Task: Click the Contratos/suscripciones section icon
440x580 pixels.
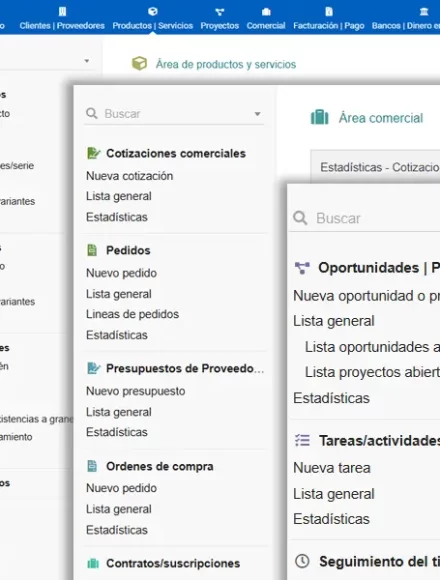Action: (x=93, y=563)
